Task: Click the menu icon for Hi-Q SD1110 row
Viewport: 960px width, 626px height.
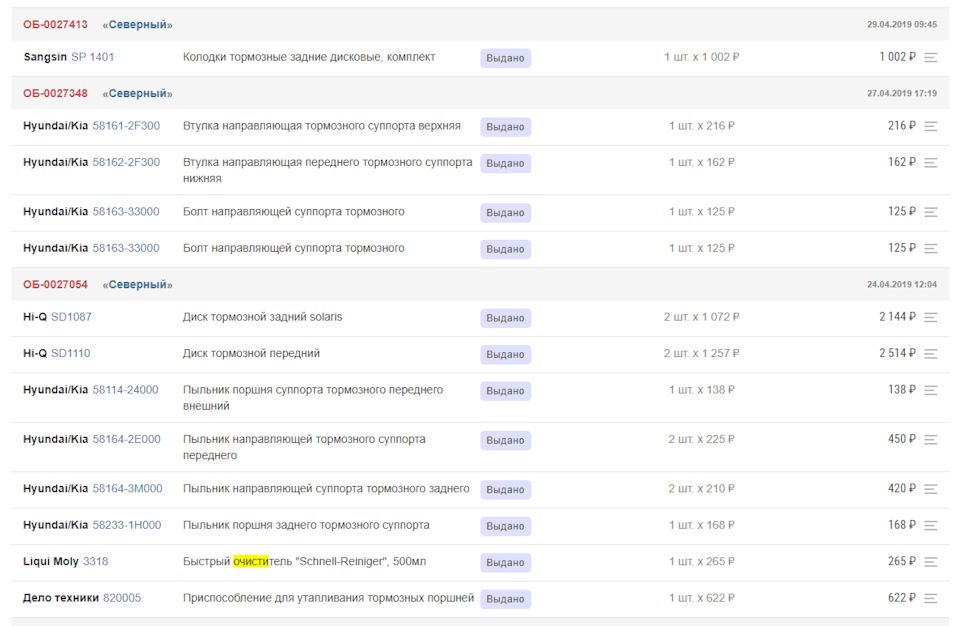Action: tap(931, 354)
